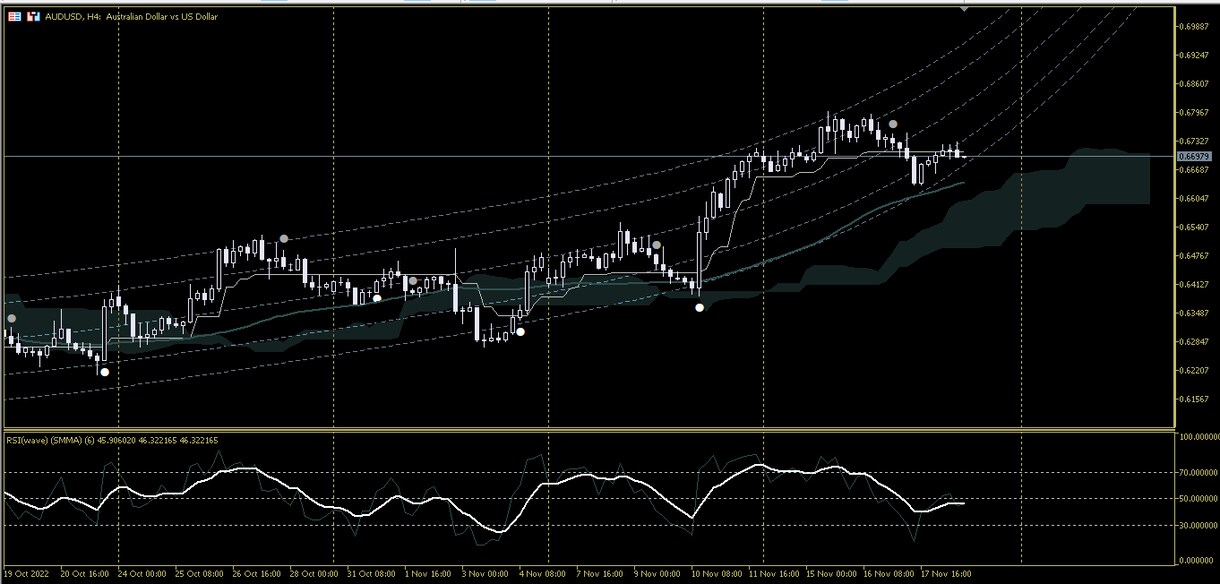Click the 0.67327 price axis value
Image resolution: width=1220 pixels, height=584 pixels.
[x=1196, y=141]
